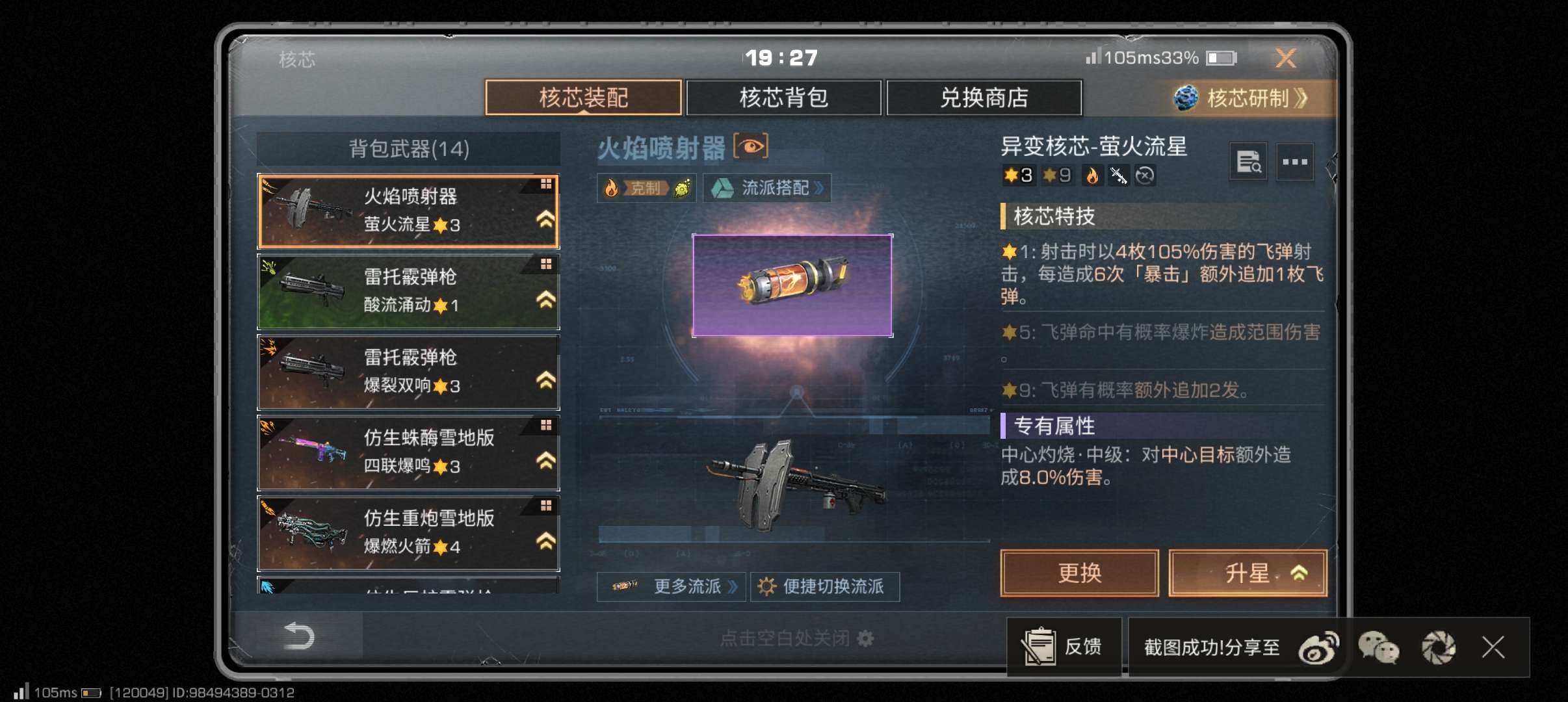This screenshot has height=702, width=1568.
Task: Click the 萤火流星 core thumbnail
Action: (x=792, y=285)
